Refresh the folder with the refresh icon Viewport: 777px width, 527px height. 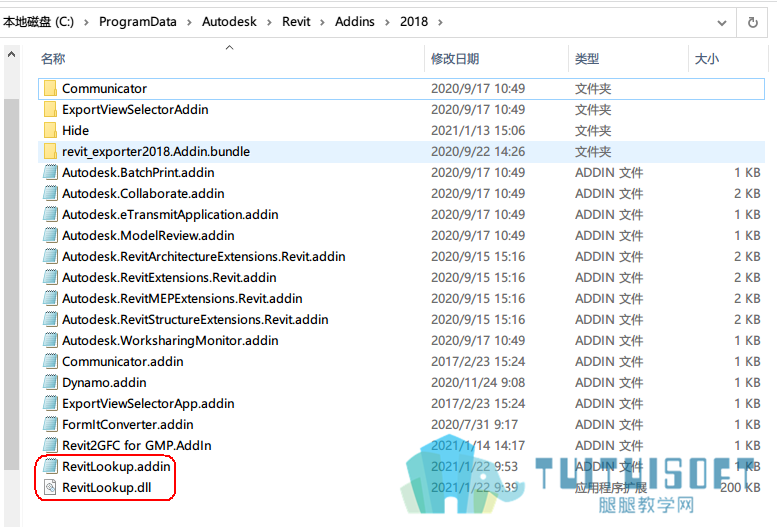pos(752,22)
